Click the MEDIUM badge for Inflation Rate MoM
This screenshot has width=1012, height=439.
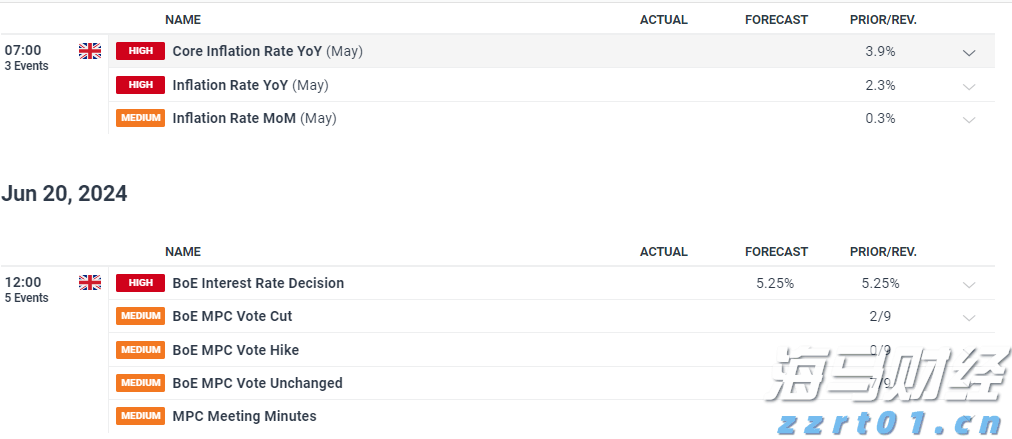point(141,118)
